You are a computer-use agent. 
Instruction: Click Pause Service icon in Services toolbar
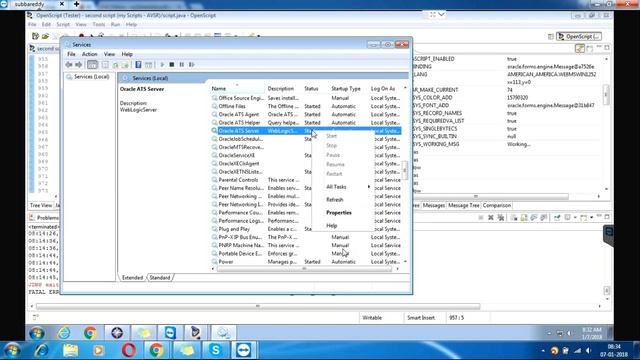point(182,64)
